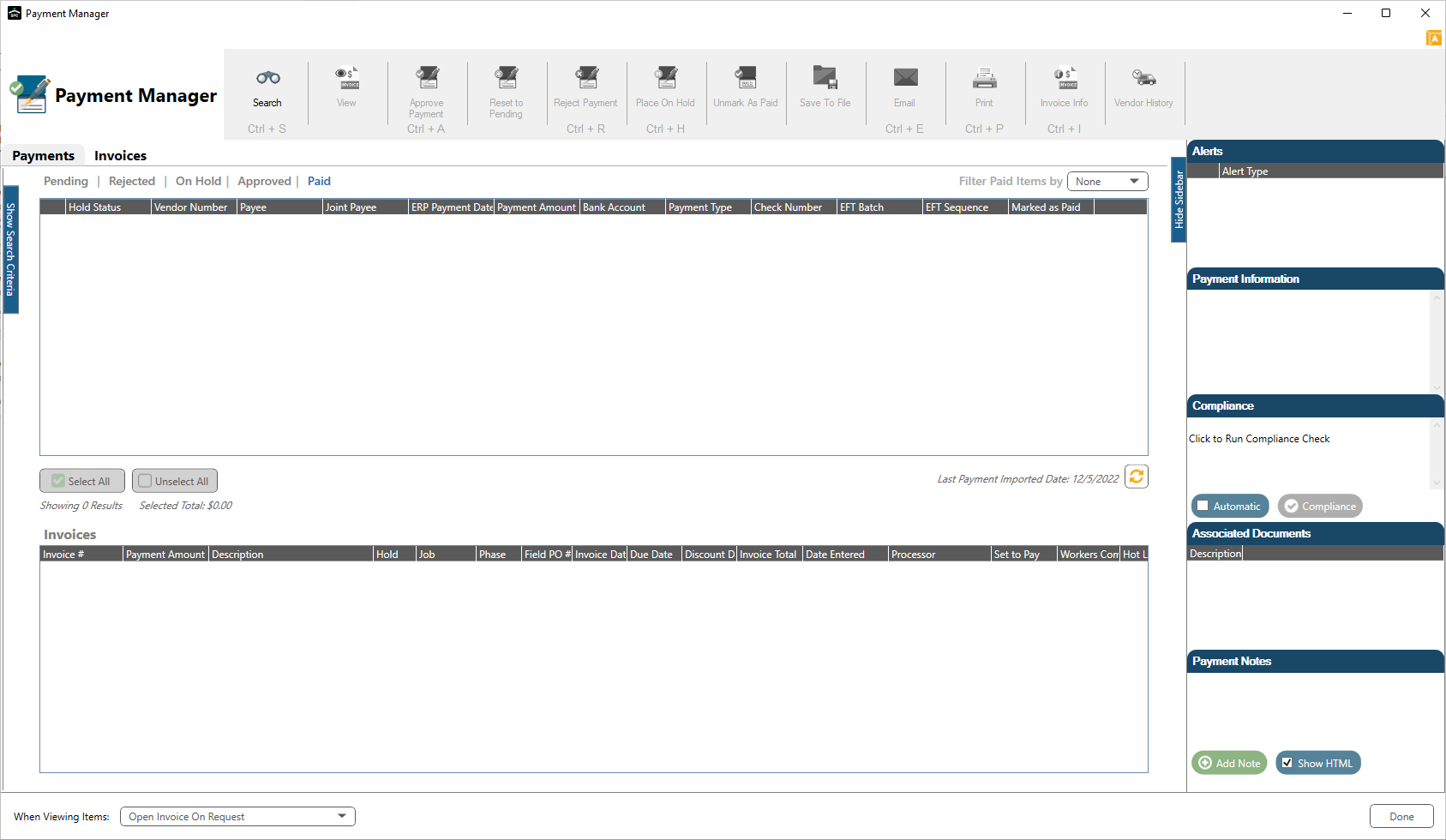The image size is (1446, 840).
Task: Click the Compliance panel scrollbar
Action: coord(1437,453)
